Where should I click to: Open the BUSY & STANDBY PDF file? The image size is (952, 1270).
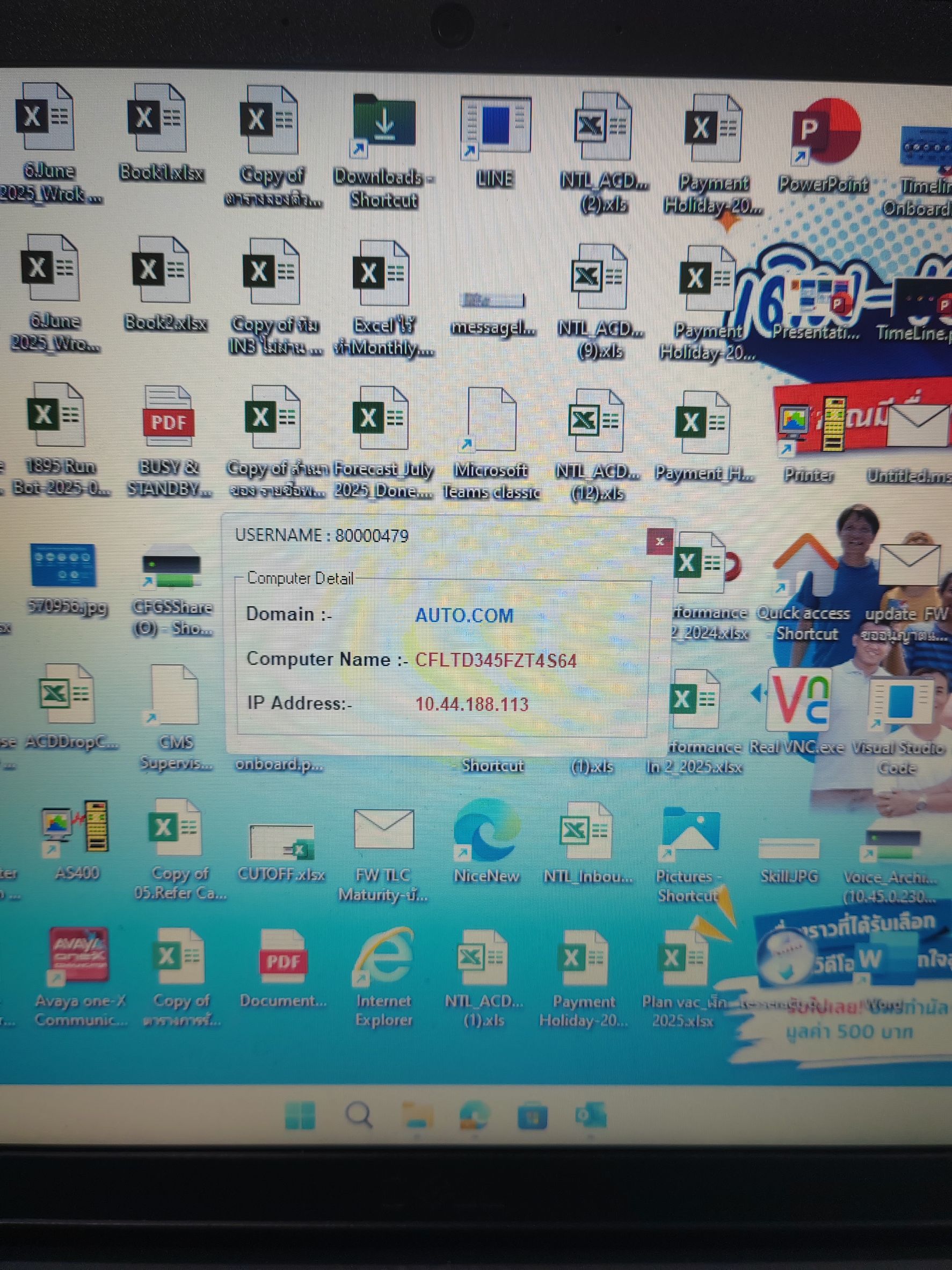[168, 418]
